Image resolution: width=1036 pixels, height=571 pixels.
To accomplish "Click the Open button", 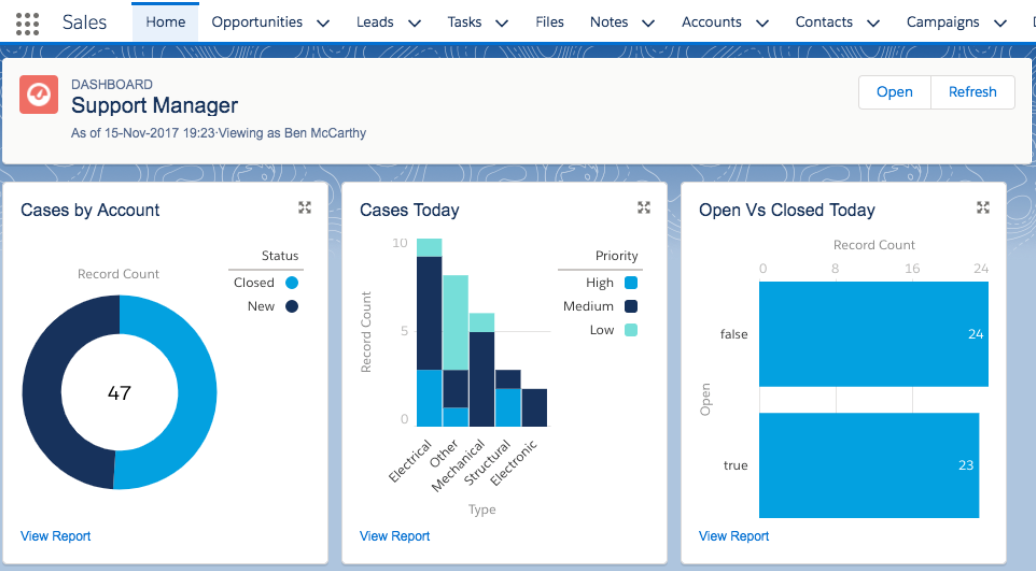I will 895,92.
